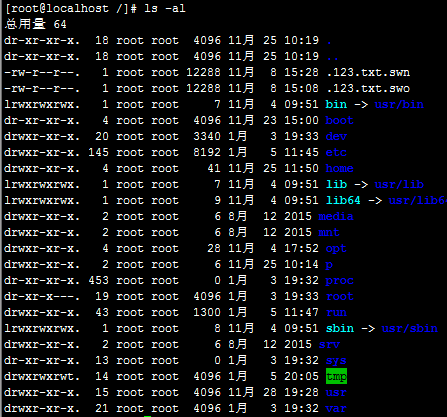Click year 2015 on srv row
447x417 pixels.
(298, 344)
